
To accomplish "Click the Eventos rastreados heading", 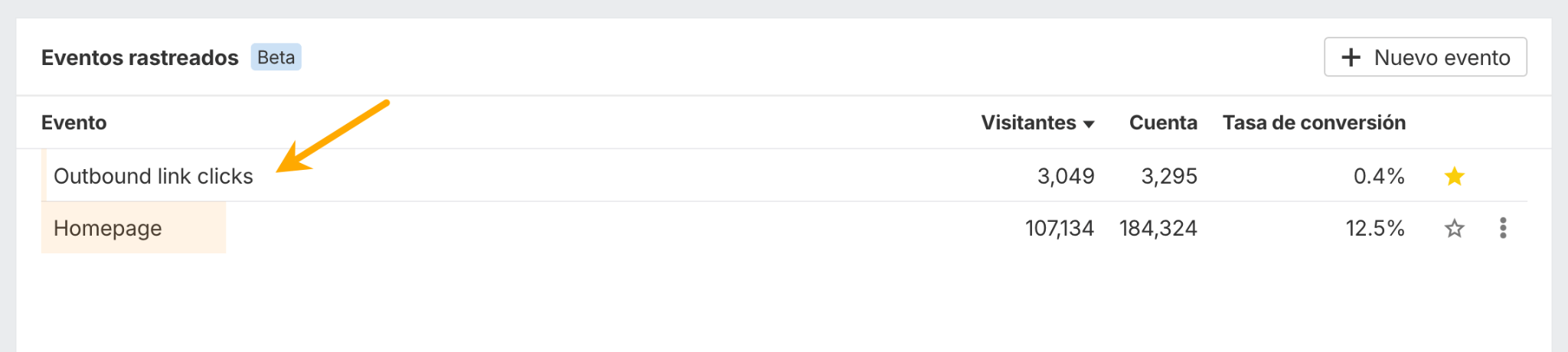I will pyautogui.click(x=140, y=57).
